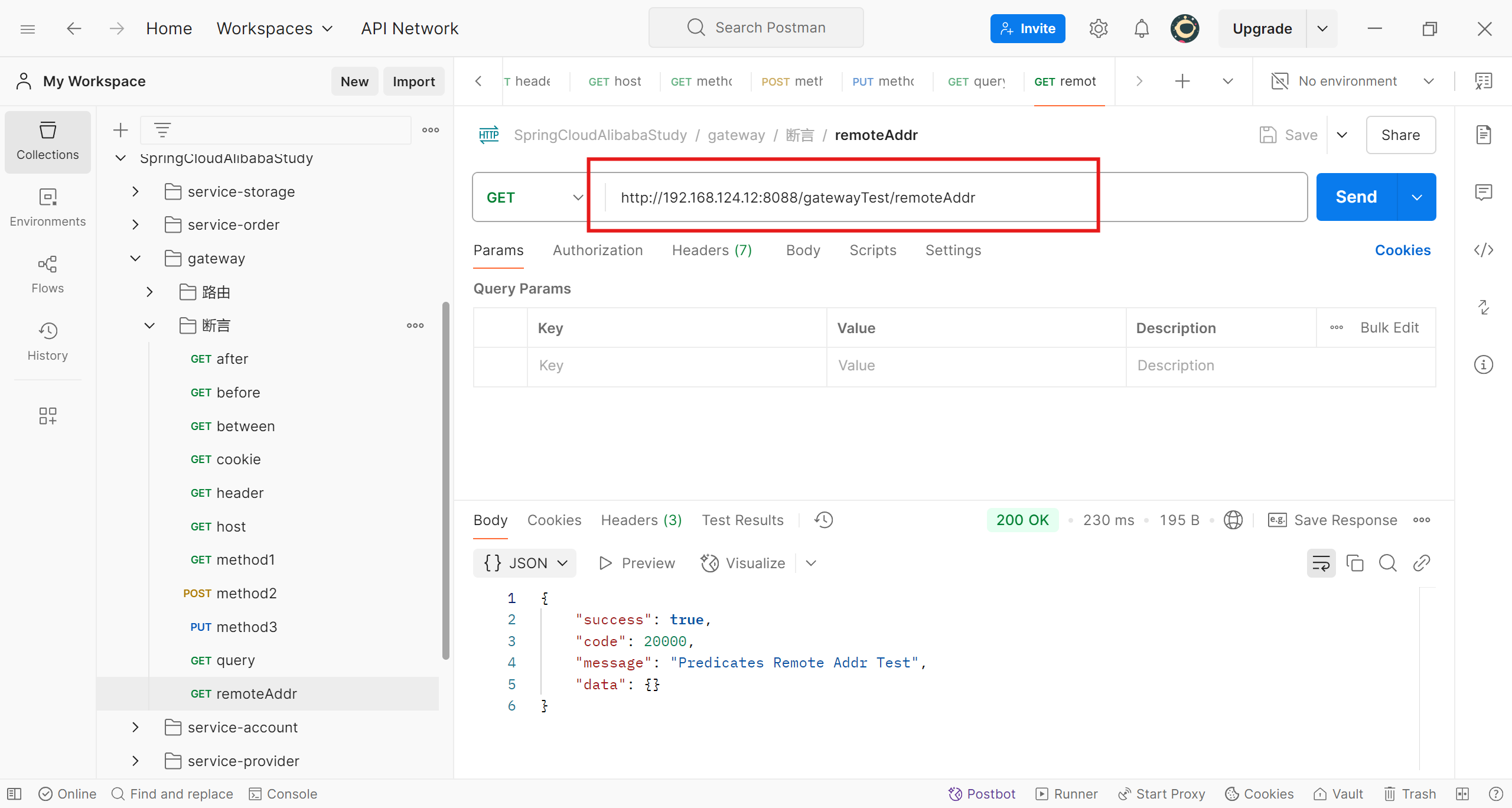The height and width of the screenshot is (808, 1512).
Task: Toggle two-pane layout in status bar
Action: (x=1462, y=793)
